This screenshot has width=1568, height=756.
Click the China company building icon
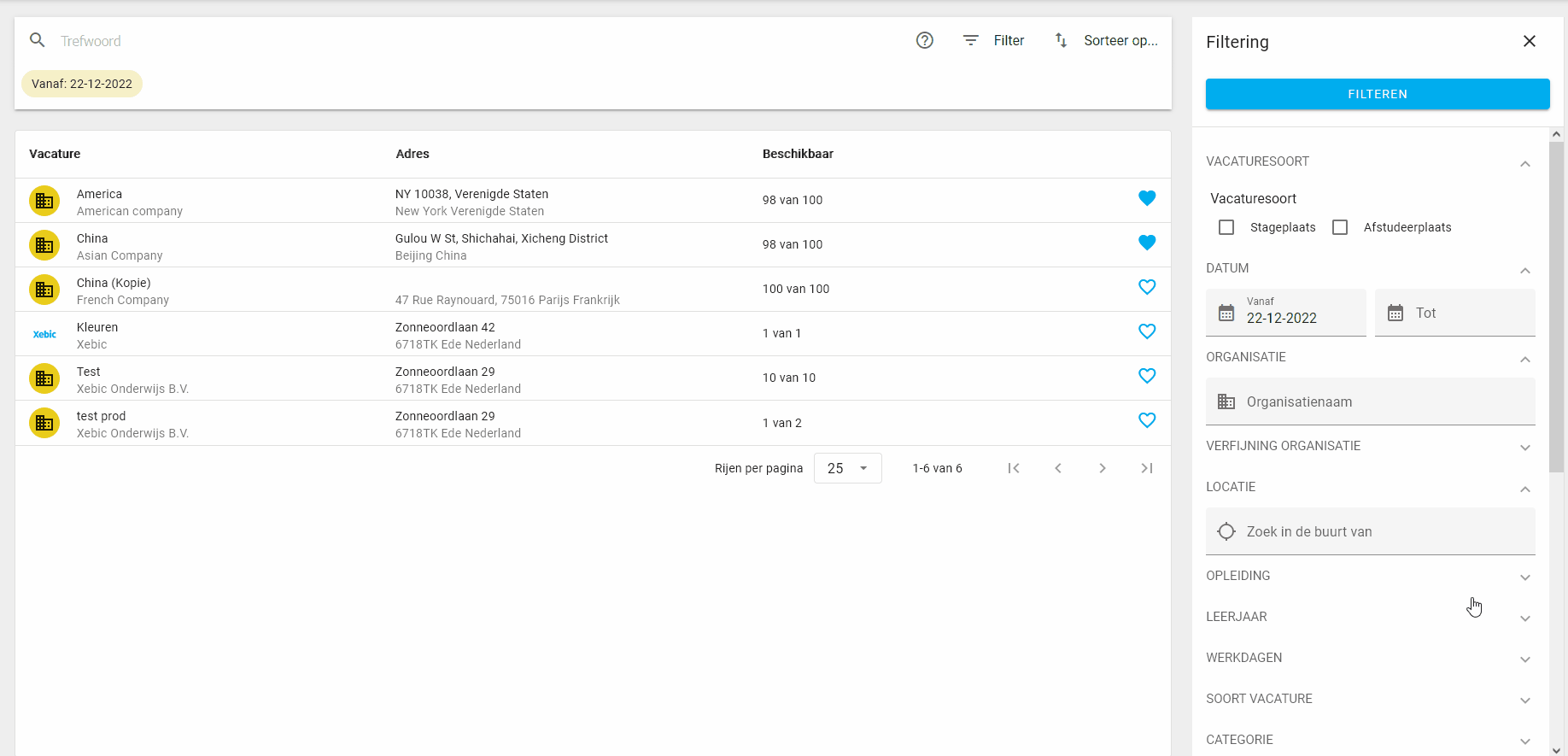tap(44, 245)
